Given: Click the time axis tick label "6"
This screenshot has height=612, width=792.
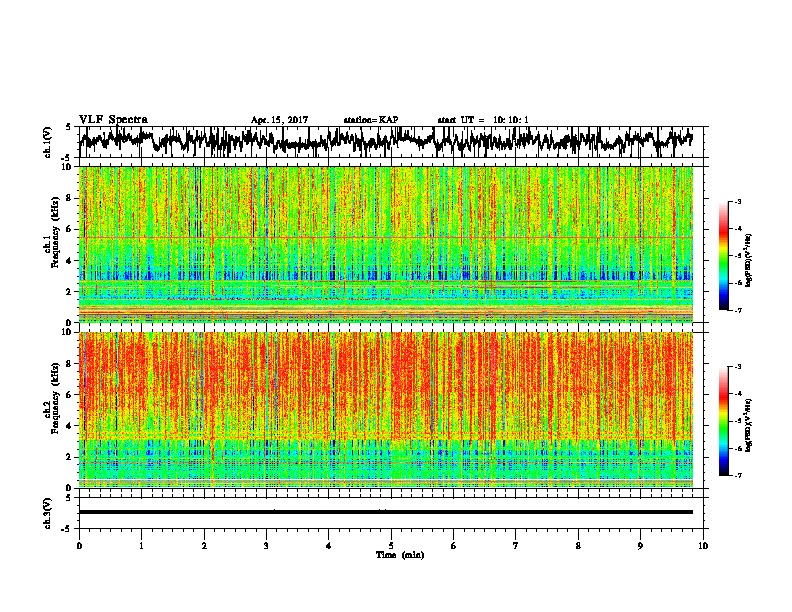Looking at the screenshot, I should click(x=454, y=546).
